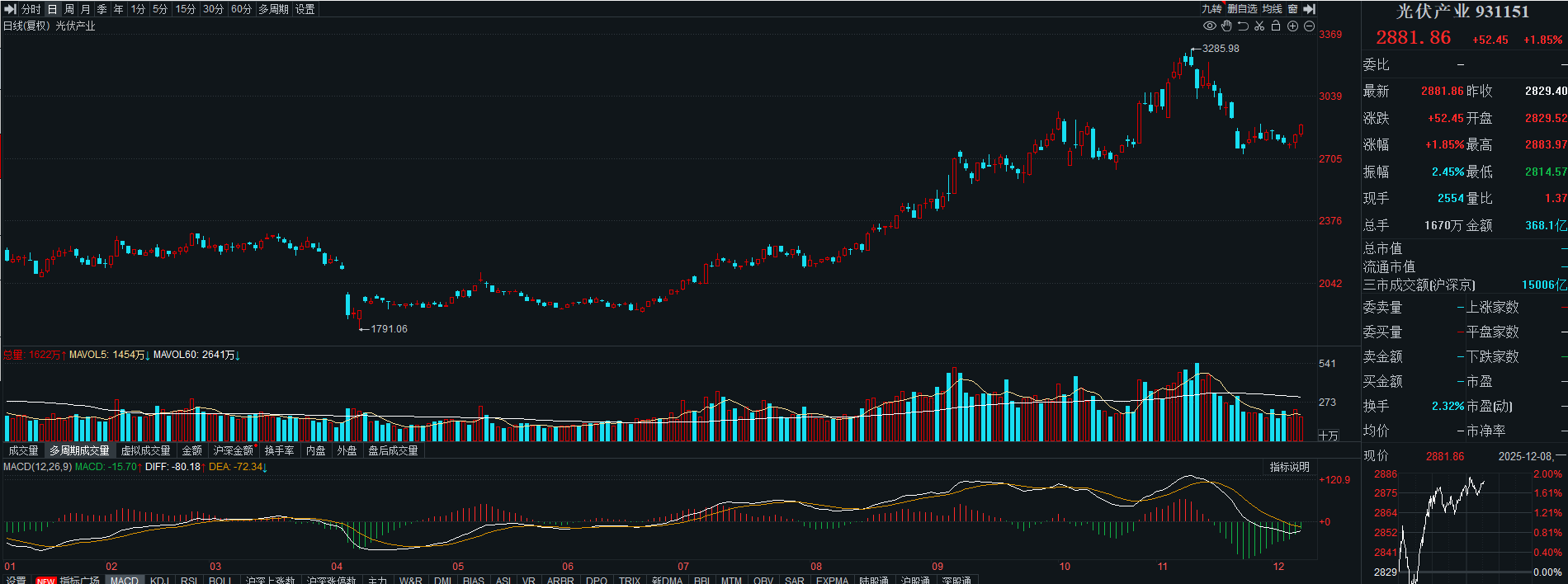Select the 成交量 volume tab
The width and height of the screenshot is (1568, 584).
[24, 450]
